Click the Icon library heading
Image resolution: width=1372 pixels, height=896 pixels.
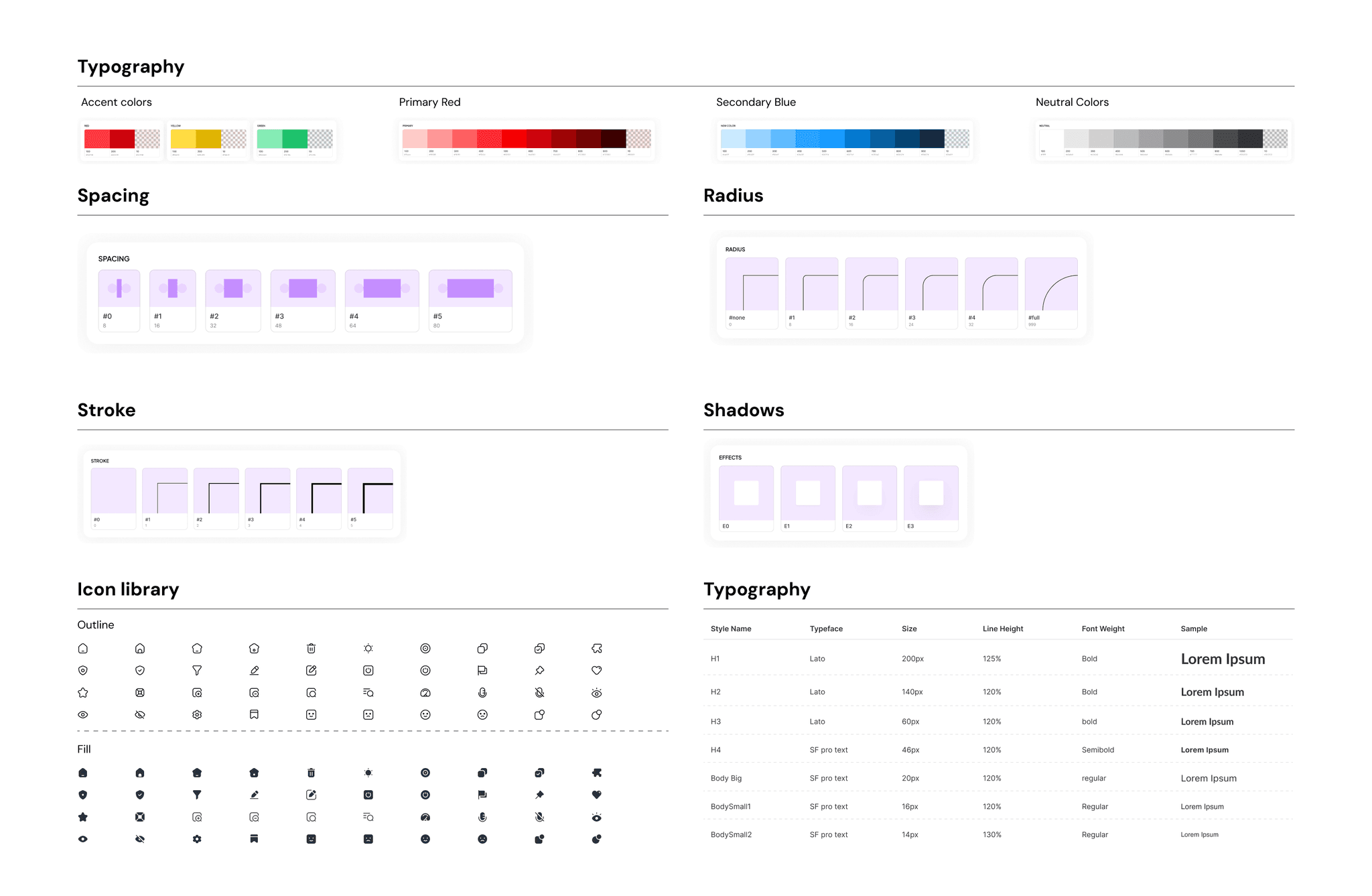coord(128,589)
